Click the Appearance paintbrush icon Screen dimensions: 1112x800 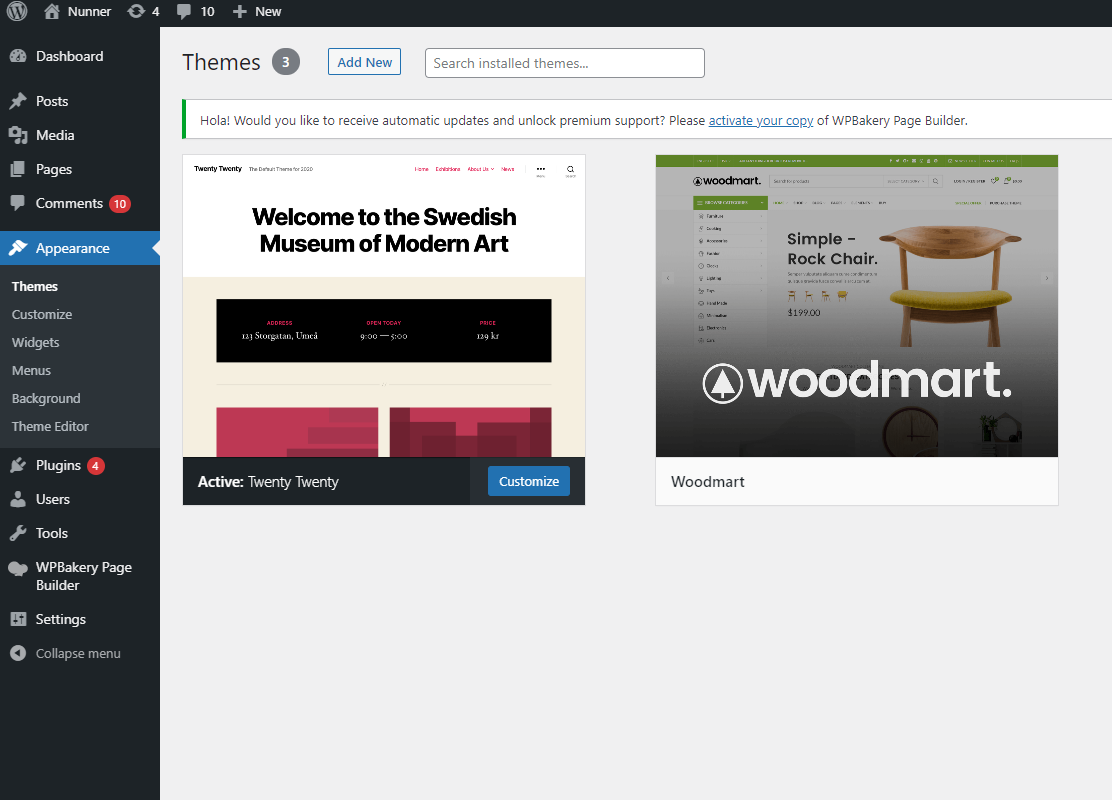(18, 248)
